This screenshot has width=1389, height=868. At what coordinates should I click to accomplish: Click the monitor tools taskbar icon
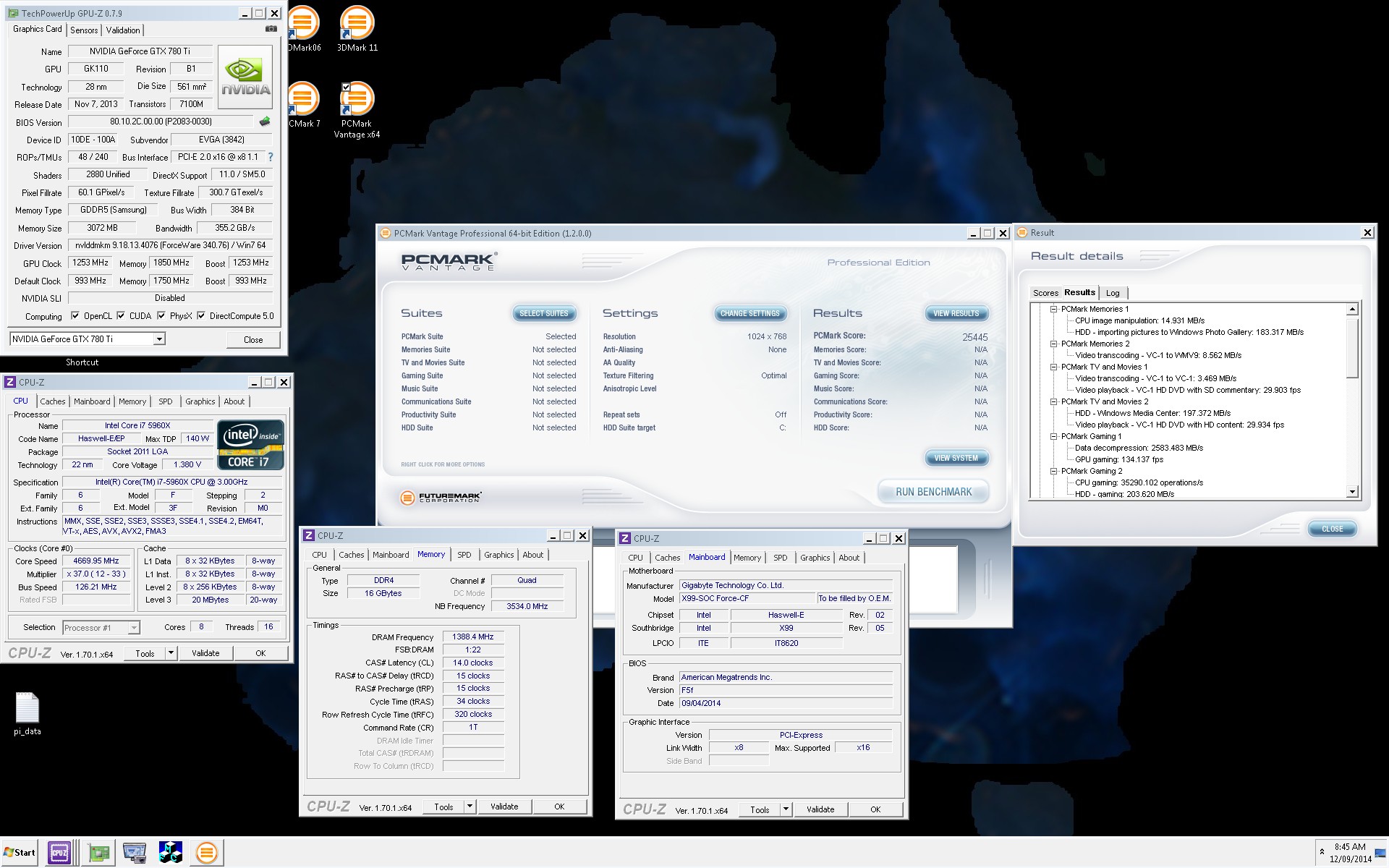(x=135, y=853)
